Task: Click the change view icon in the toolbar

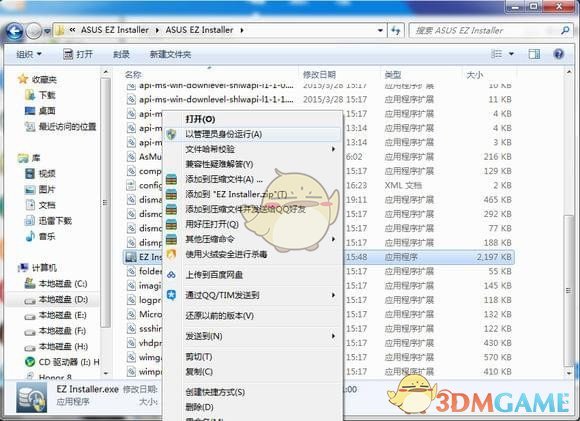Action: (x=496, y=54)
